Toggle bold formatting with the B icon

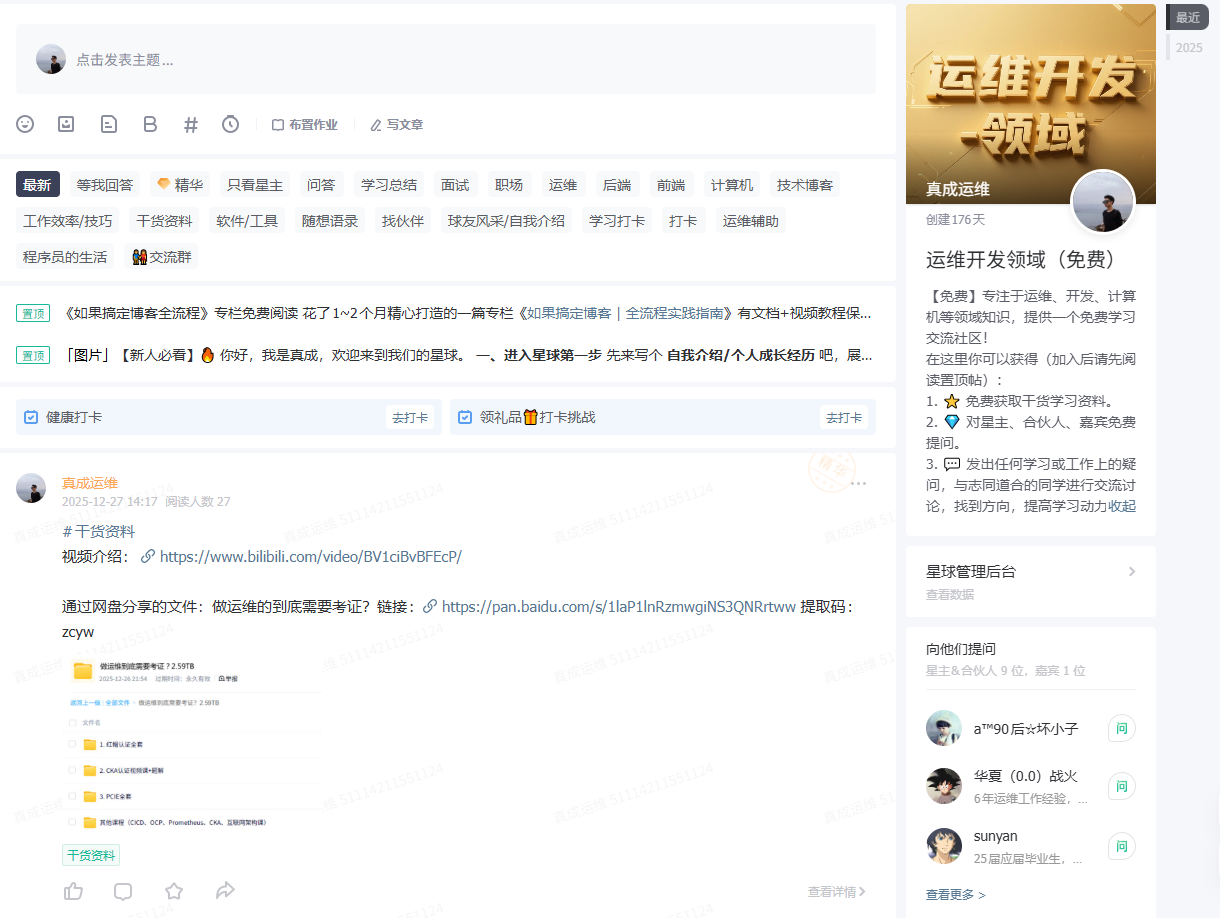(150, 124)
